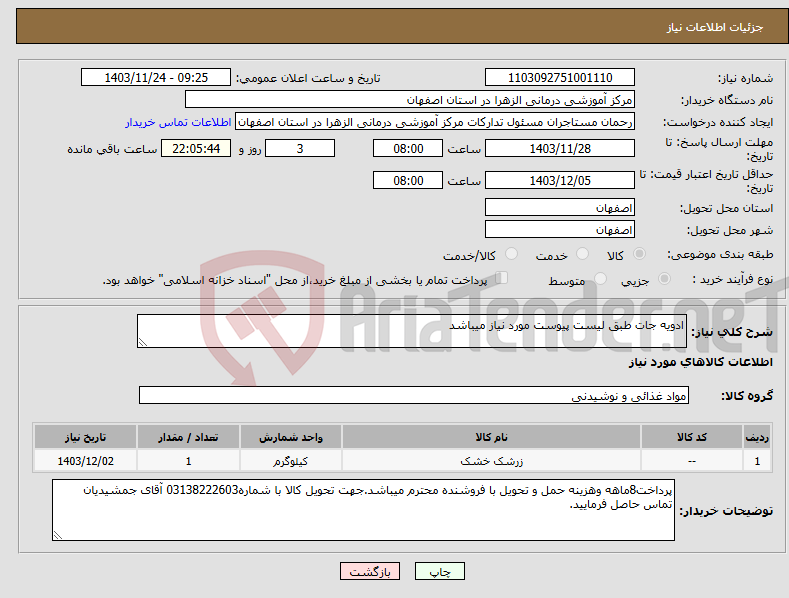Click the تاریخ نیاز column header
The width and height of the screenshot is (789, 598).
click(85, 437)
